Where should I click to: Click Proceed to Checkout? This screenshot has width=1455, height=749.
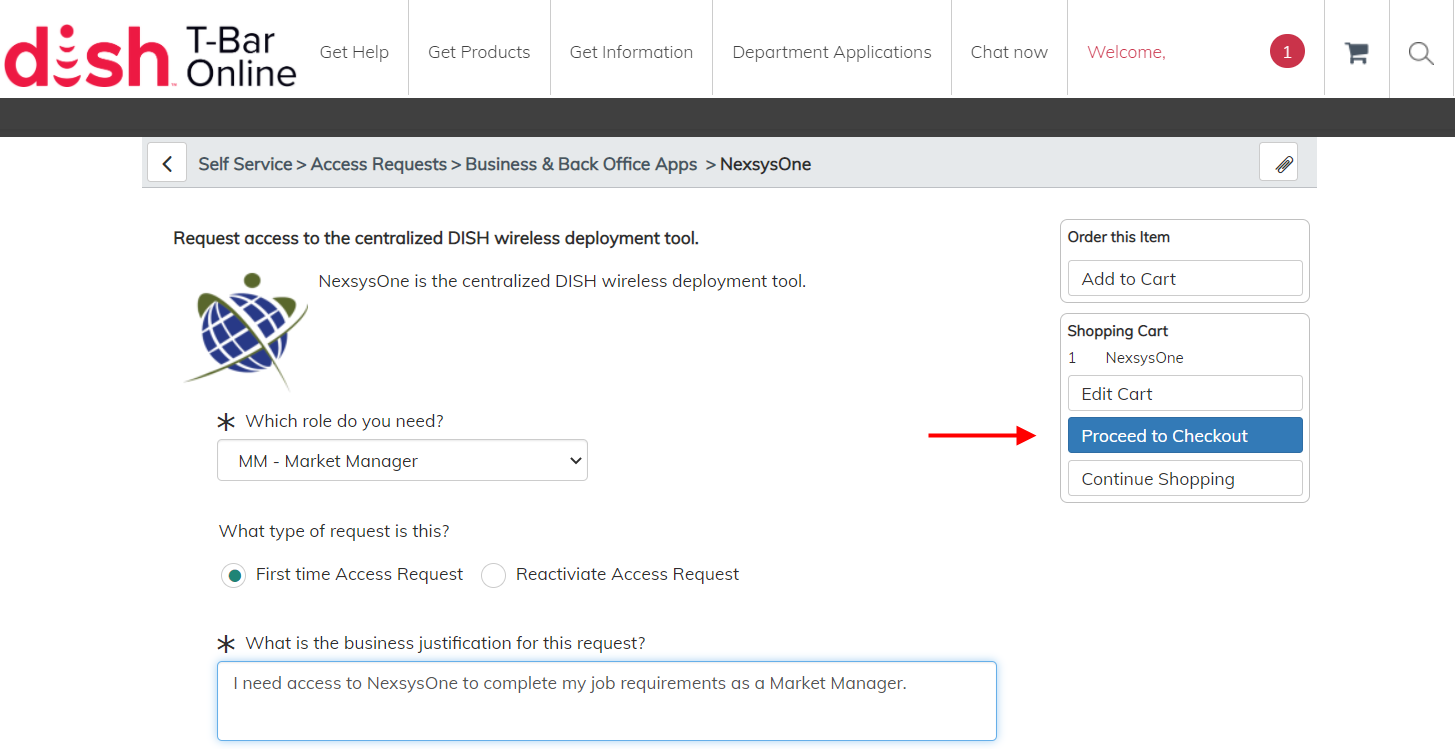[x=1185, y=436]
